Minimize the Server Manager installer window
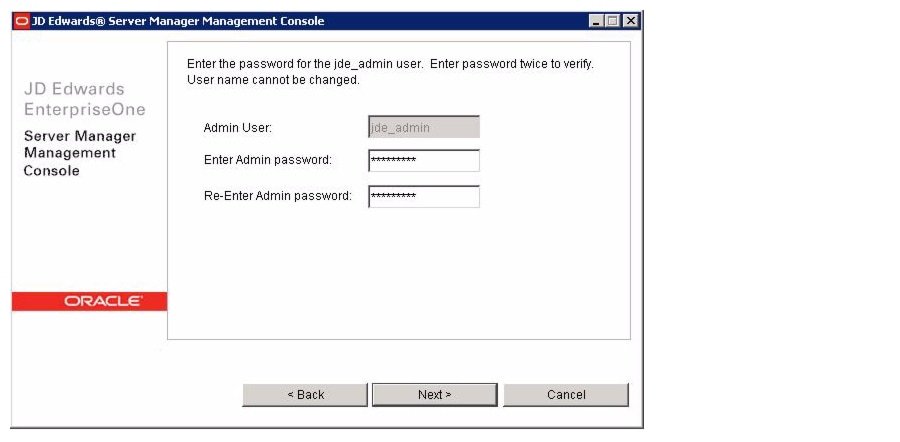Screen dimensions: 900x442 tap(596, 21)
